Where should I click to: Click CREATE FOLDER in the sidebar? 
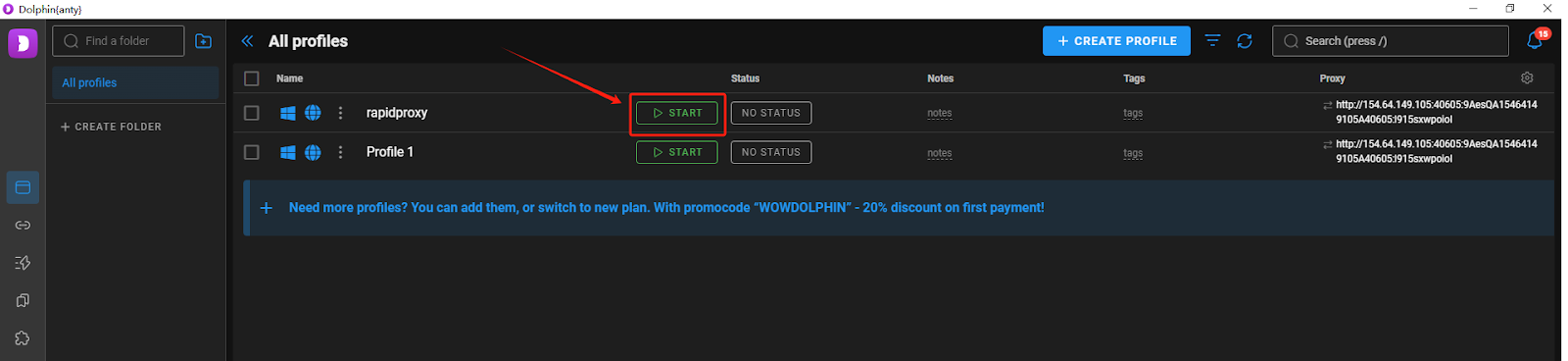(x=111, y=127)
